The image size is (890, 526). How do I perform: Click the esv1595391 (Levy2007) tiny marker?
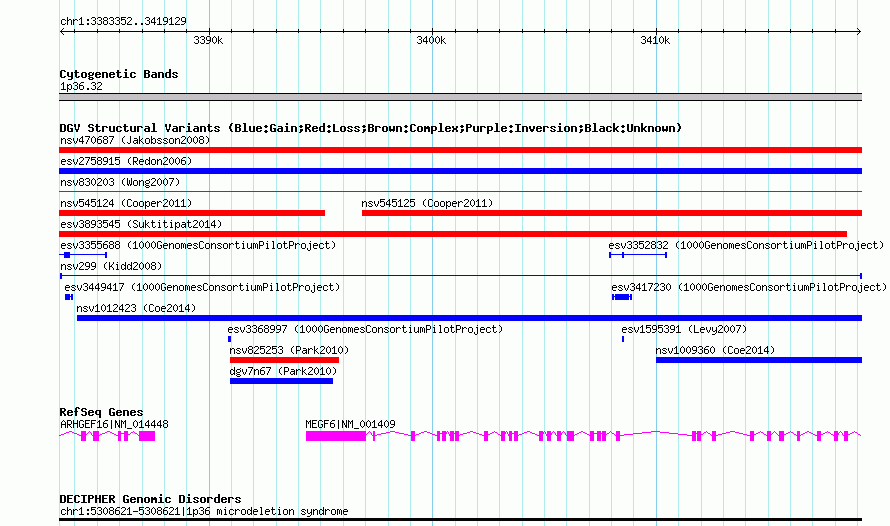tap(623, 339)
